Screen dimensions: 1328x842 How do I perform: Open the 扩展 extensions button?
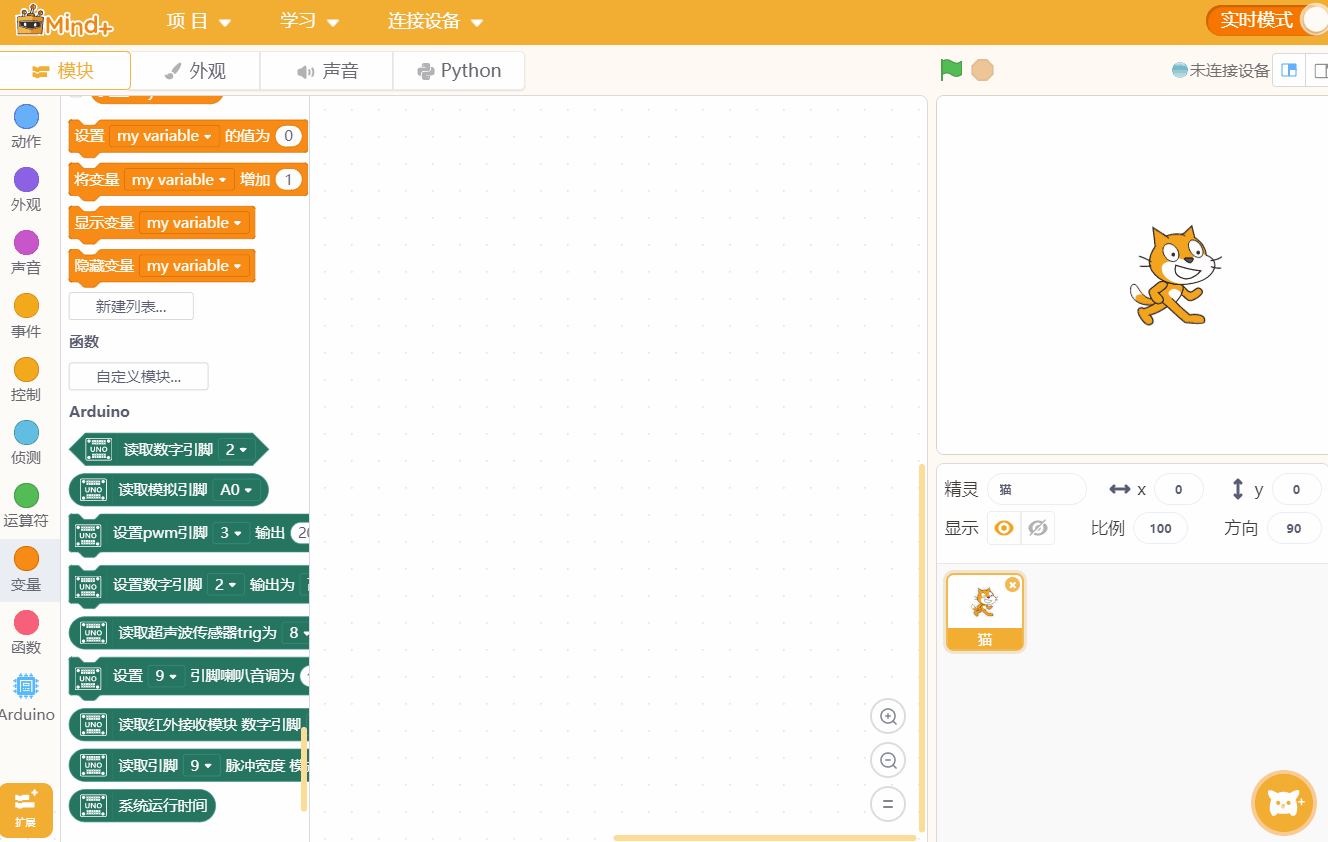click(26, 810)
